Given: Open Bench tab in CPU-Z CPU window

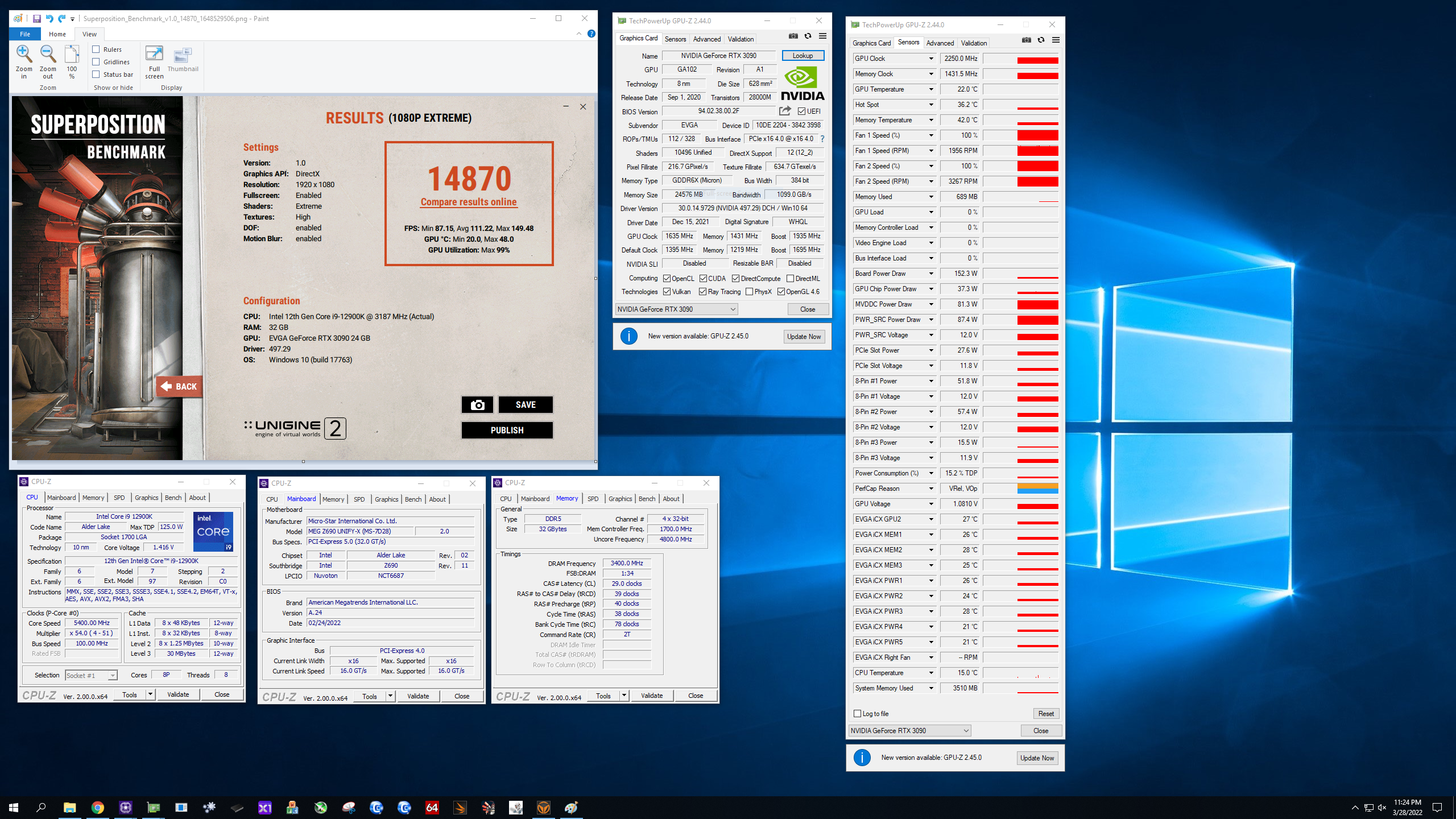Looking at the screenshot, I should [173, 498].
